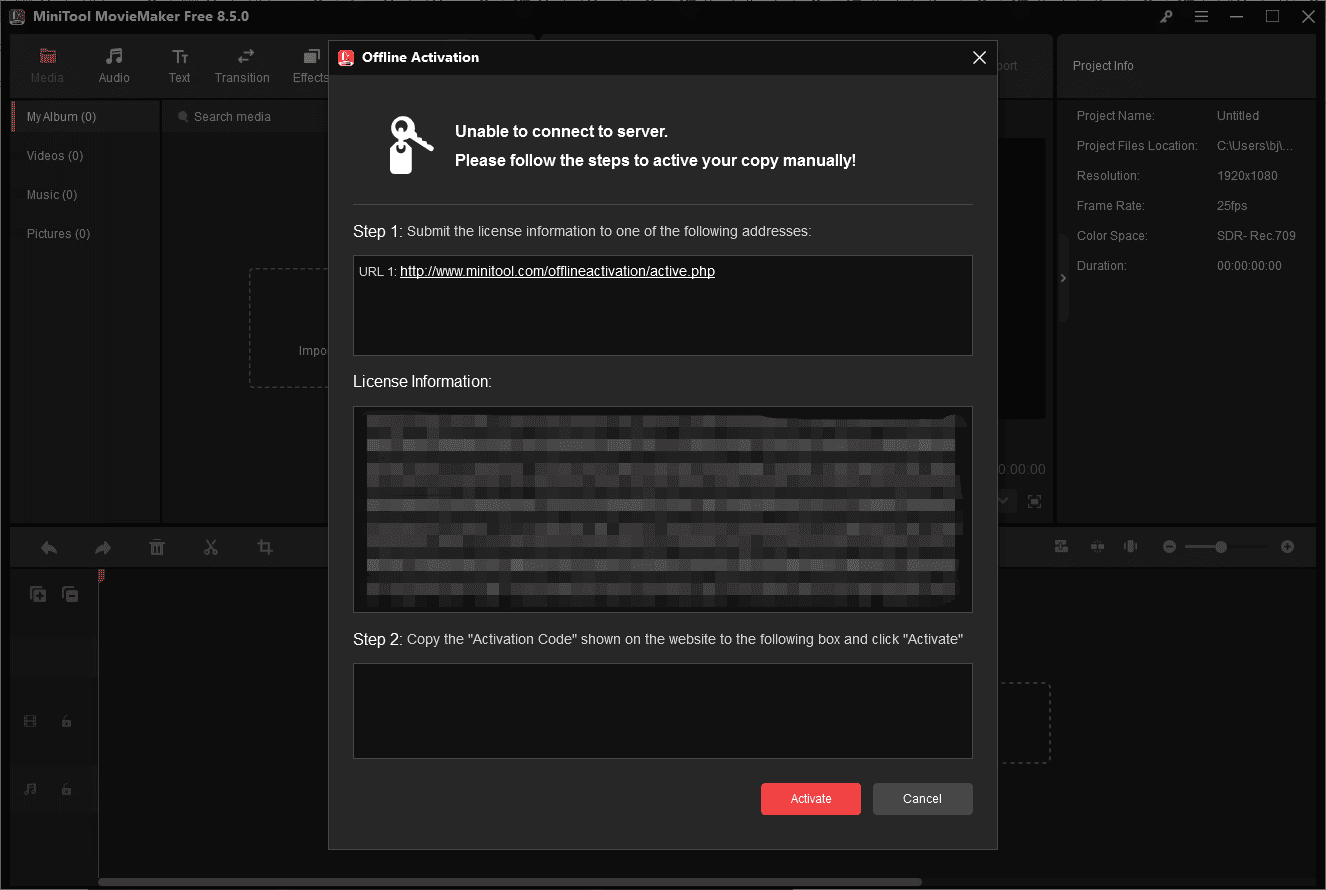Click the trash Delete icon
1326x890 pixels.
(x=157, y=547)
